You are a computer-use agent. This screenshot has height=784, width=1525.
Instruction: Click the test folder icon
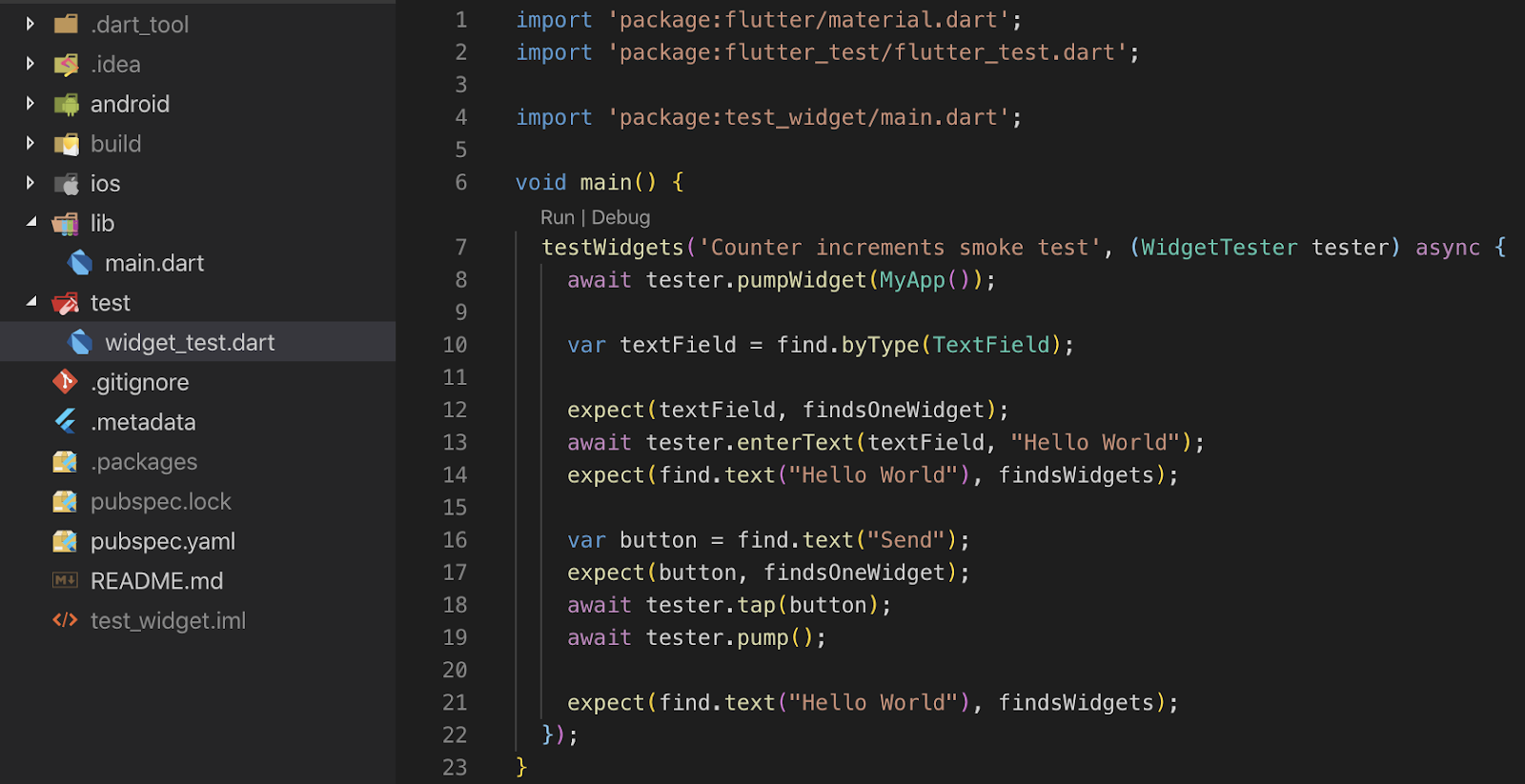pos(66,303)
